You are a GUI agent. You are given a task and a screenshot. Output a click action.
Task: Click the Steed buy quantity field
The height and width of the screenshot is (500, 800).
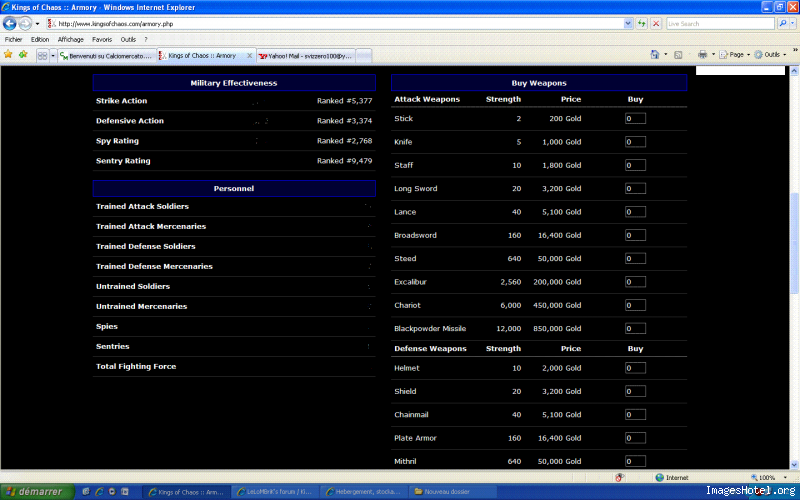click(x=635, y=258)
